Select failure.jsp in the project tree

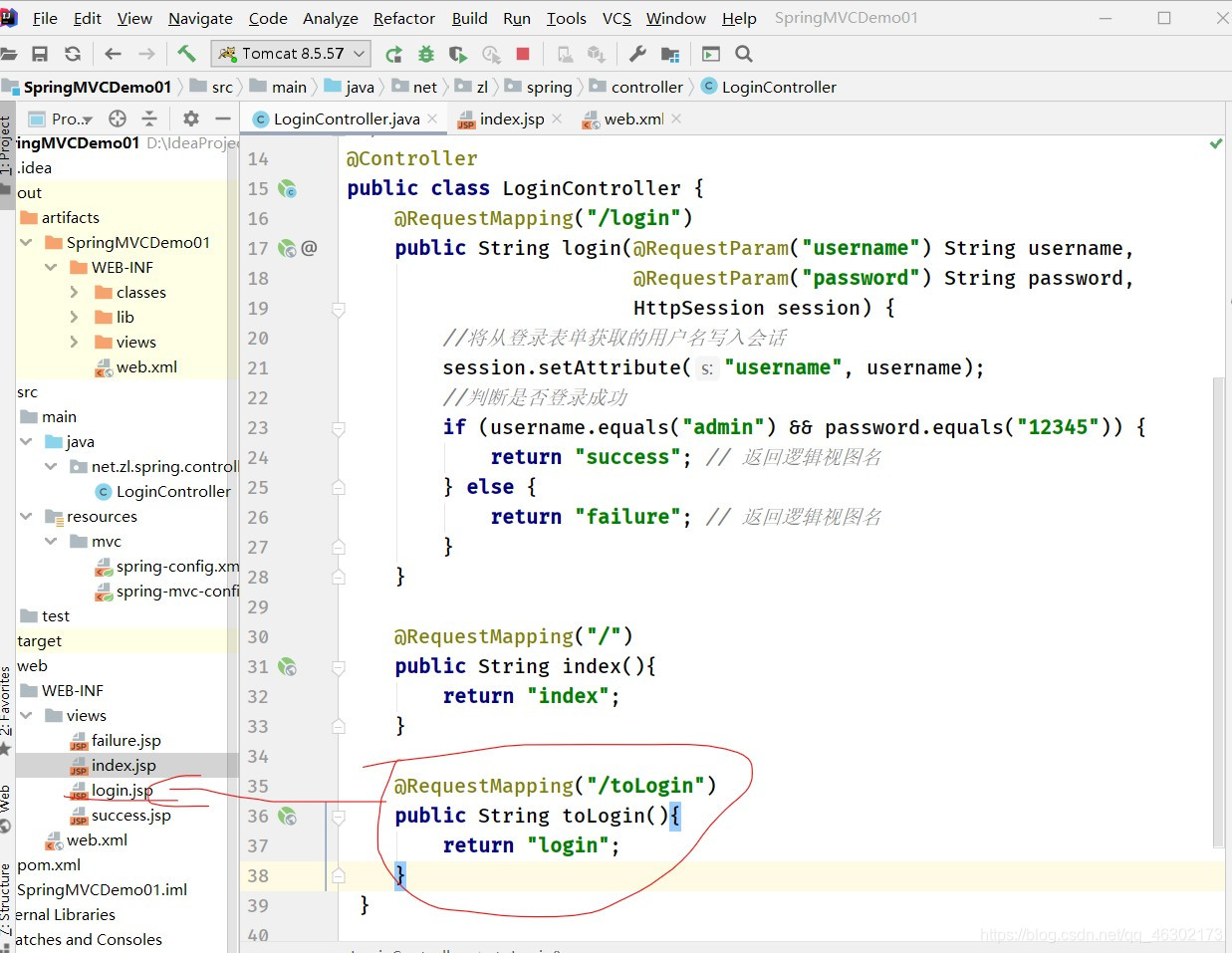116,740
